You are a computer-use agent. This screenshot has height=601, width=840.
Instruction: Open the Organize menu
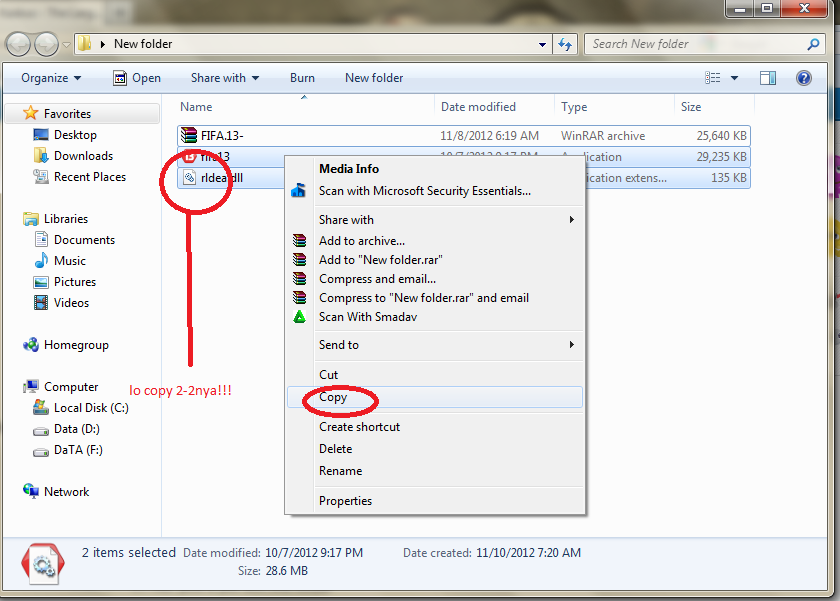51,78
